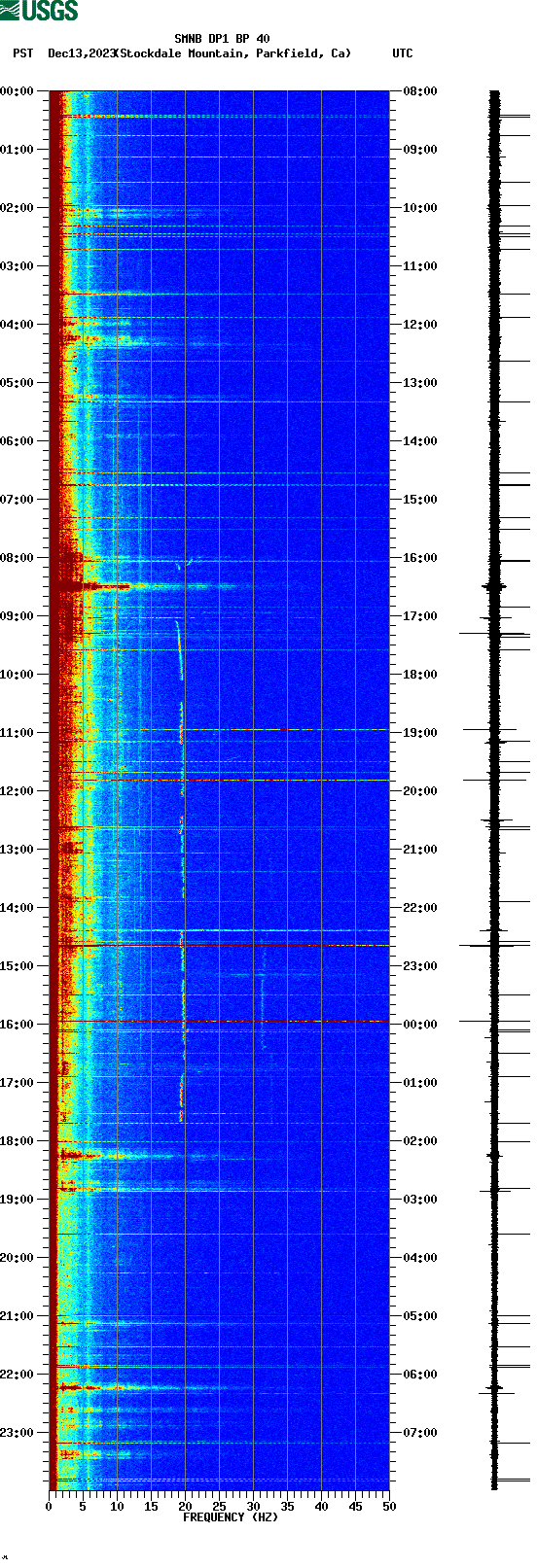Click the UTC time label '07:00'
Image resolution: width=537 pixels, height=1568 pixels.
pyautogui.click(x=420, y=1433)
